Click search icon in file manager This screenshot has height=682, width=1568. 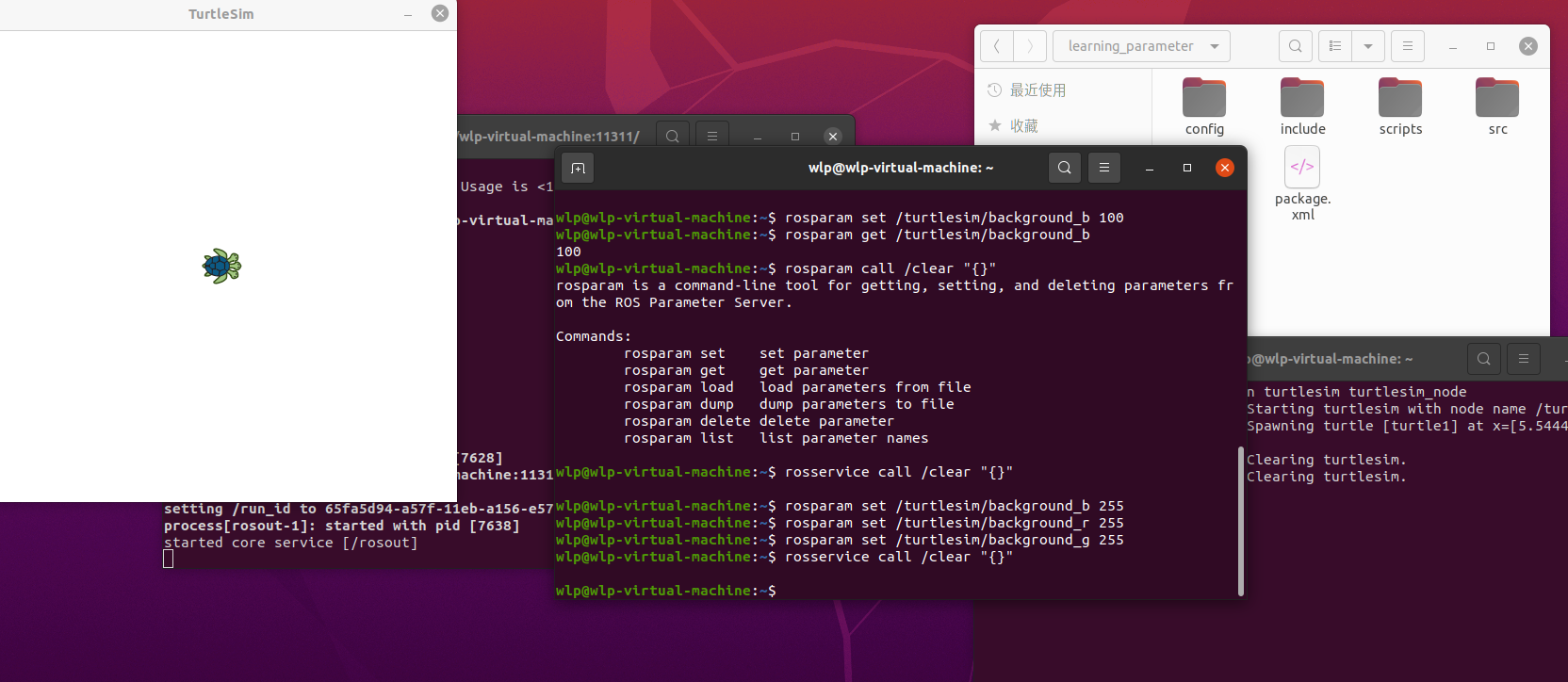pos(1296,46)
